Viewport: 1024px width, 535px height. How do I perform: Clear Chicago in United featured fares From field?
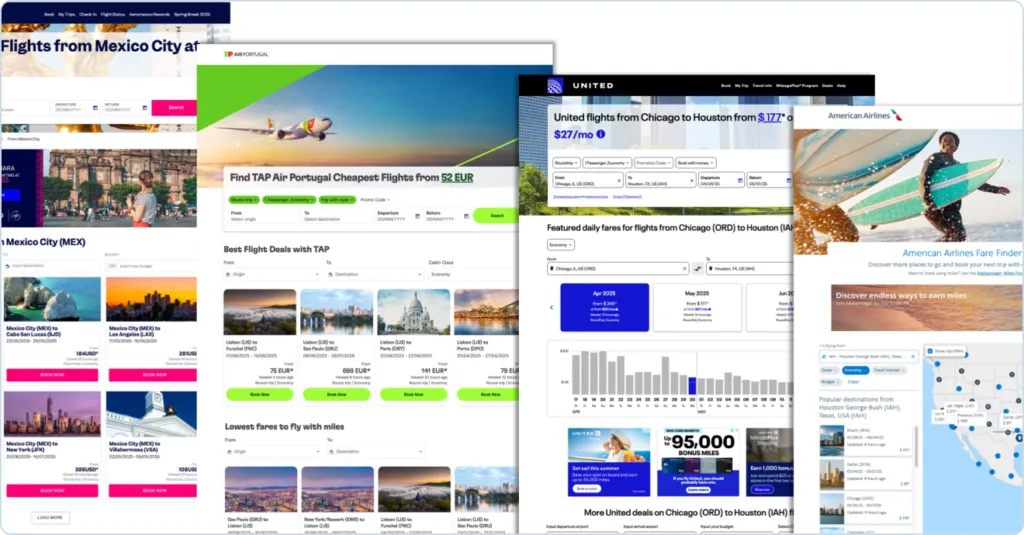(x=684, y=268)
